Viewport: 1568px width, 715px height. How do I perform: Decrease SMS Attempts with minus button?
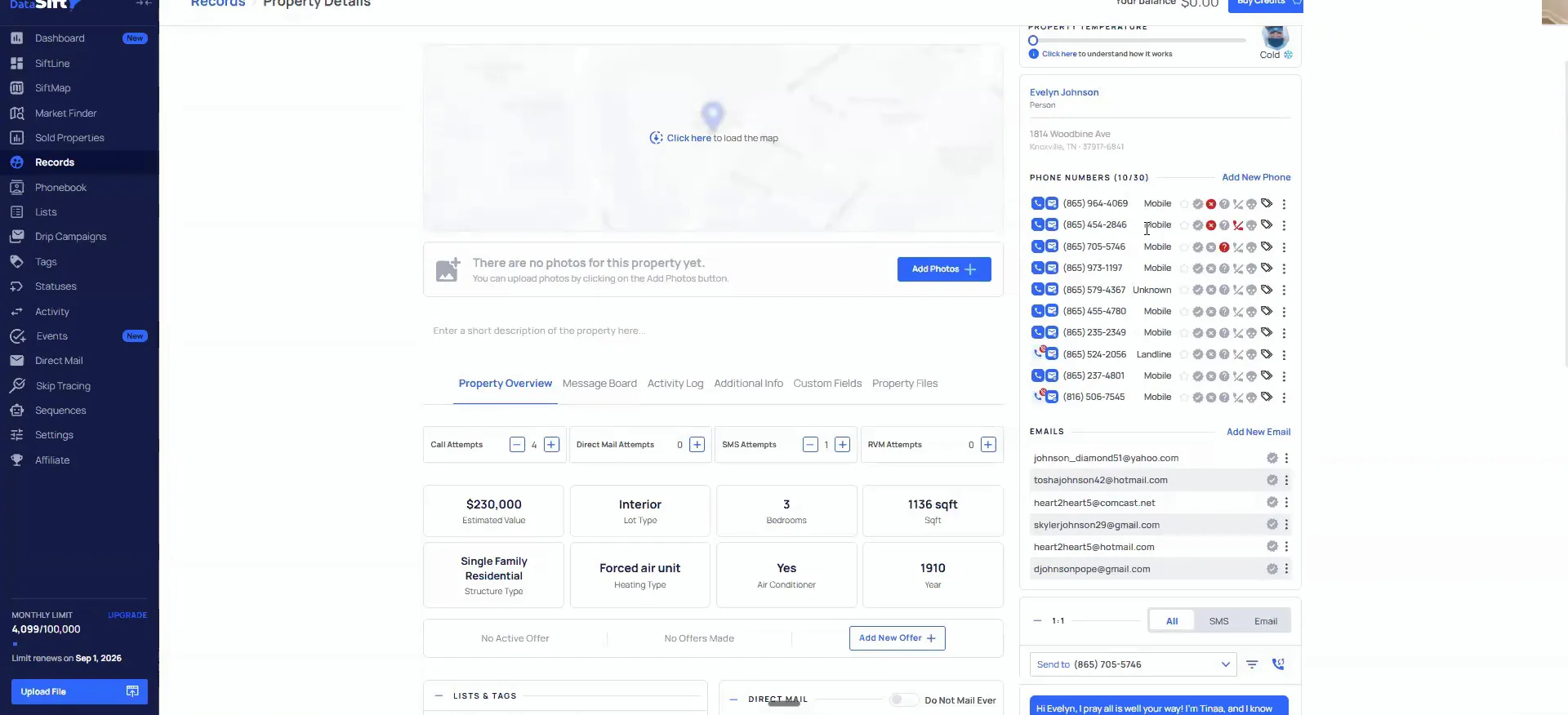click(810, 445)
